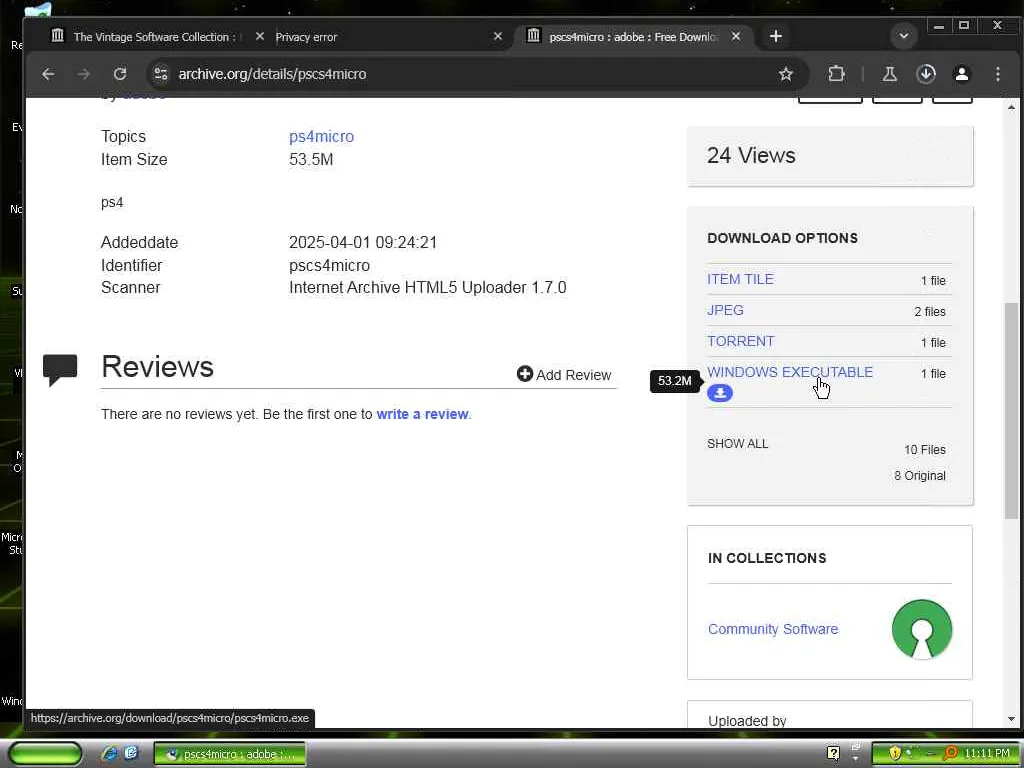Click the scrollbar up arrow
Screen dimensions: 1024x768
point(1011,107)
